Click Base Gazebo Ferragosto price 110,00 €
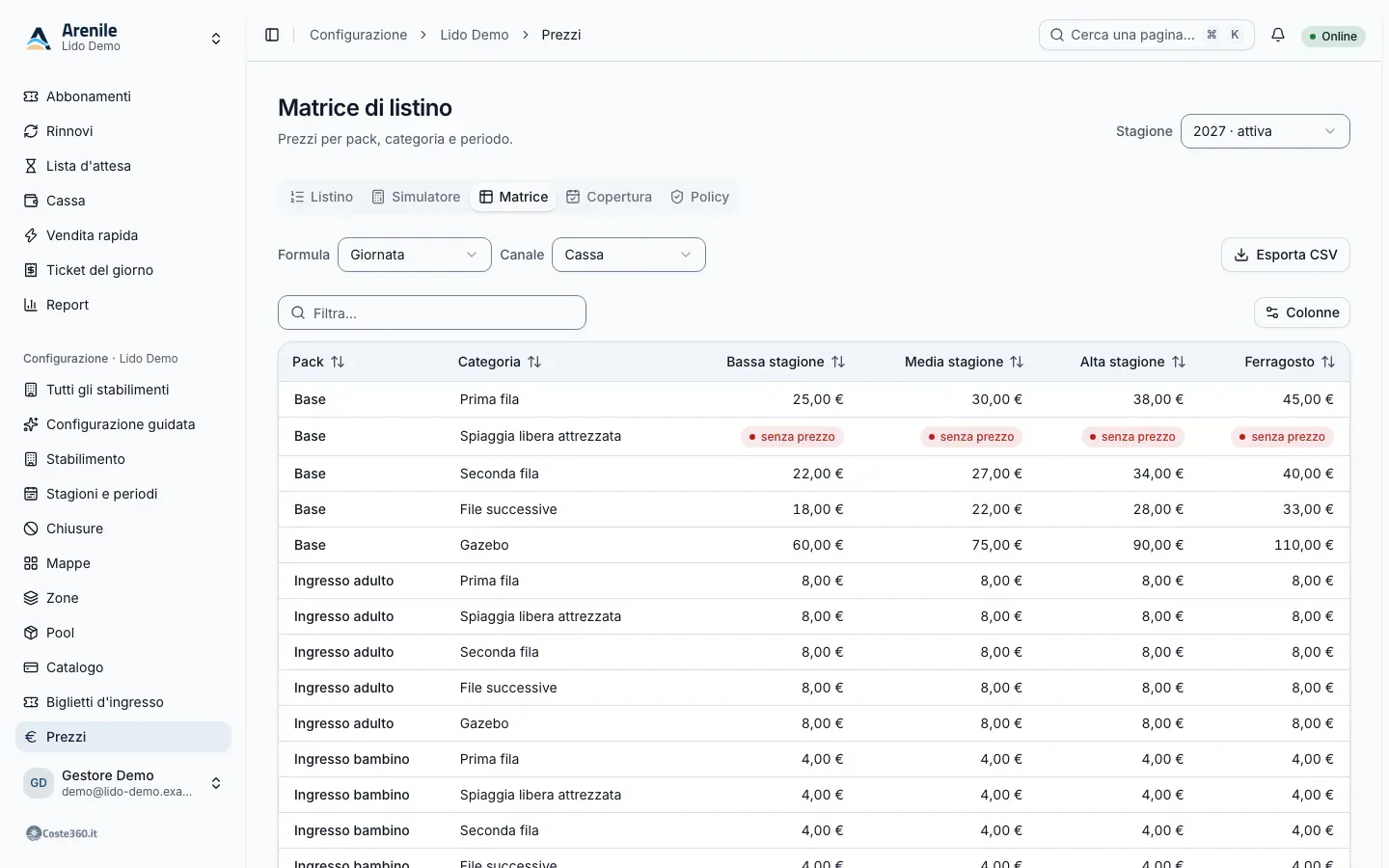Image resolution: width=1389 pixels, height=868 pixels. pyautogui.click(x=1304, y=545)
